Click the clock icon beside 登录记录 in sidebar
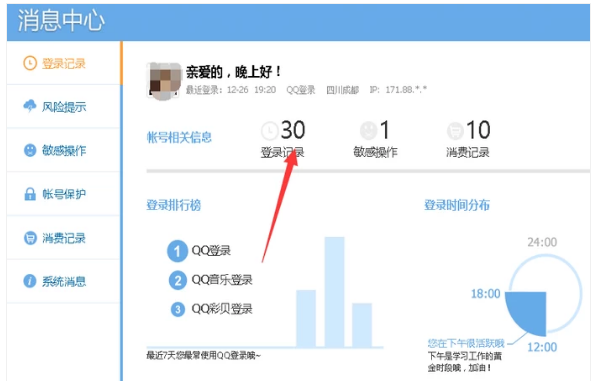 pos(30,63)
